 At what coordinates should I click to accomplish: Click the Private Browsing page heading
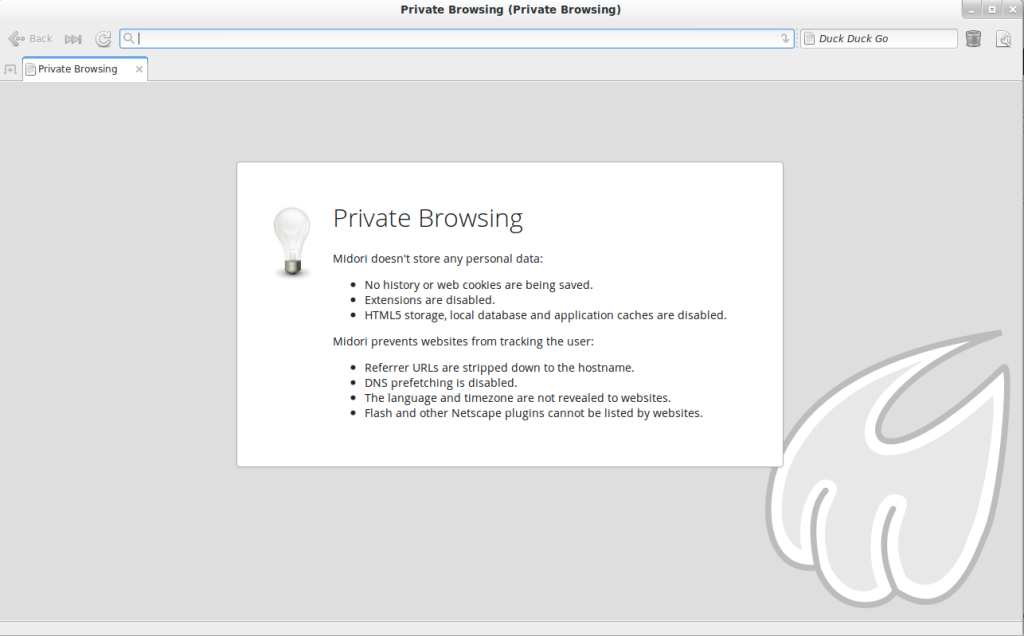click(x=428, y=219)
